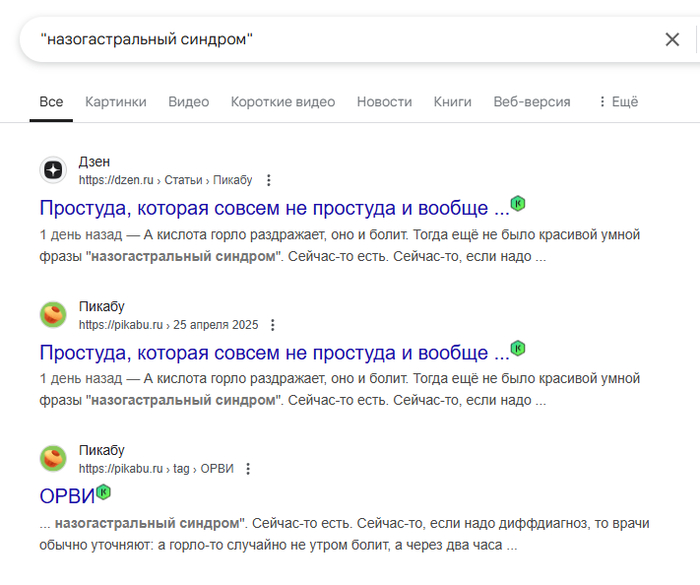
Task: Select the Веб-версия tab
Action: [x=532, y=102]
